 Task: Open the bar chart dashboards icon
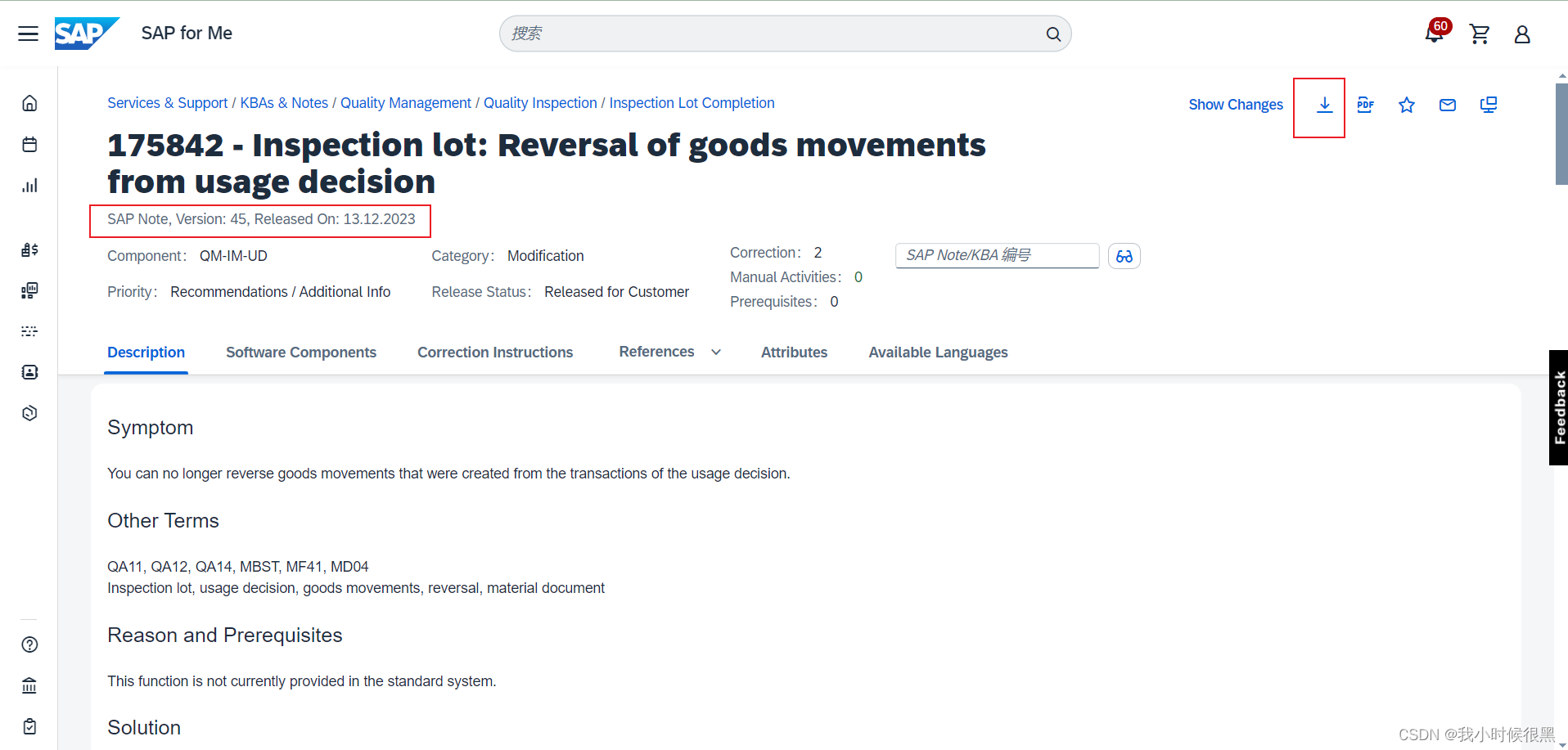tap(29, 186)
